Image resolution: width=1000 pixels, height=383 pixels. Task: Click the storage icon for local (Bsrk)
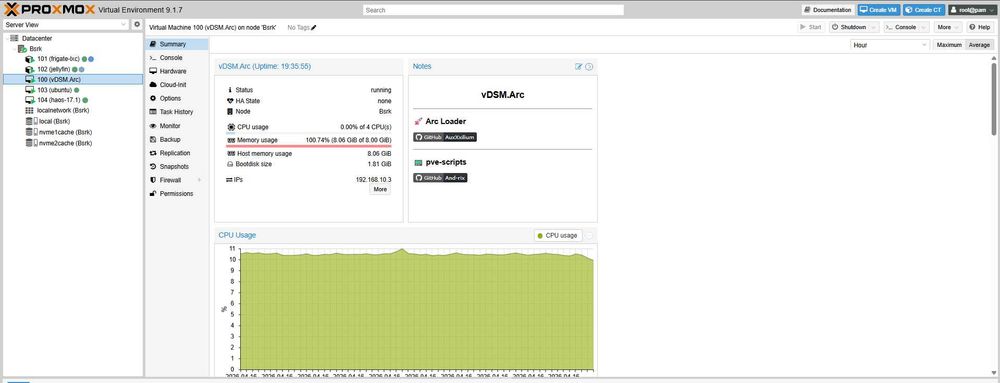click(x=31, y=120)
